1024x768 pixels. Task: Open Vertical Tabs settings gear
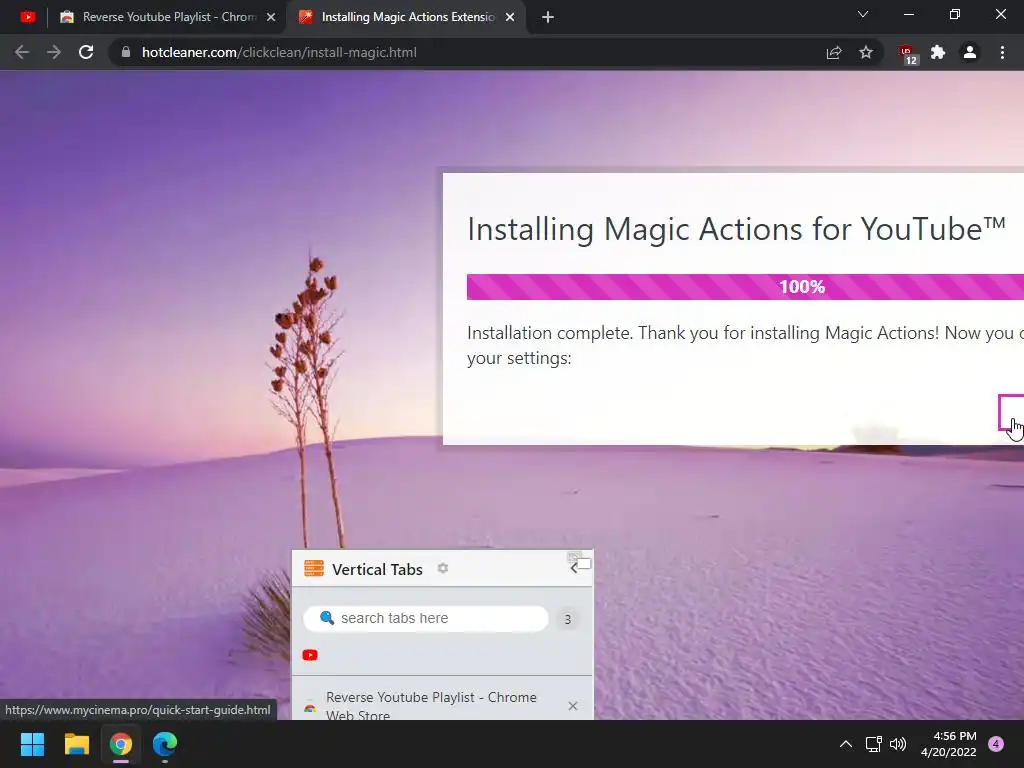[x=443, y=568]
